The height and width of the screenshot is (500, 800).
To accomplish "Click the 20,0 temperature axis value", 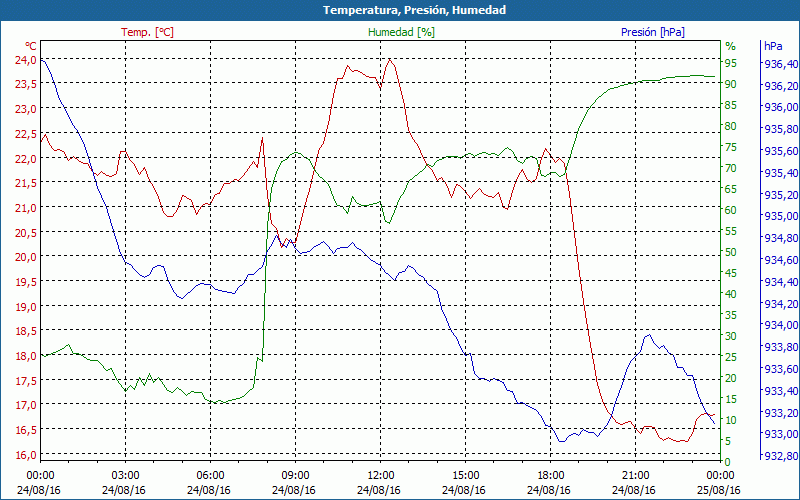I will click(x=26, y=257).
